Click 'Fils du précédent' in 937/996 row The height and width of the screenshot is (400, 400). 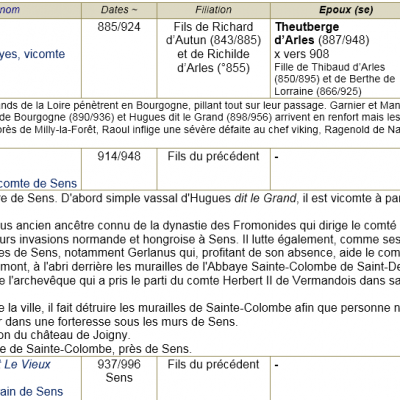[x=213, y=364]
